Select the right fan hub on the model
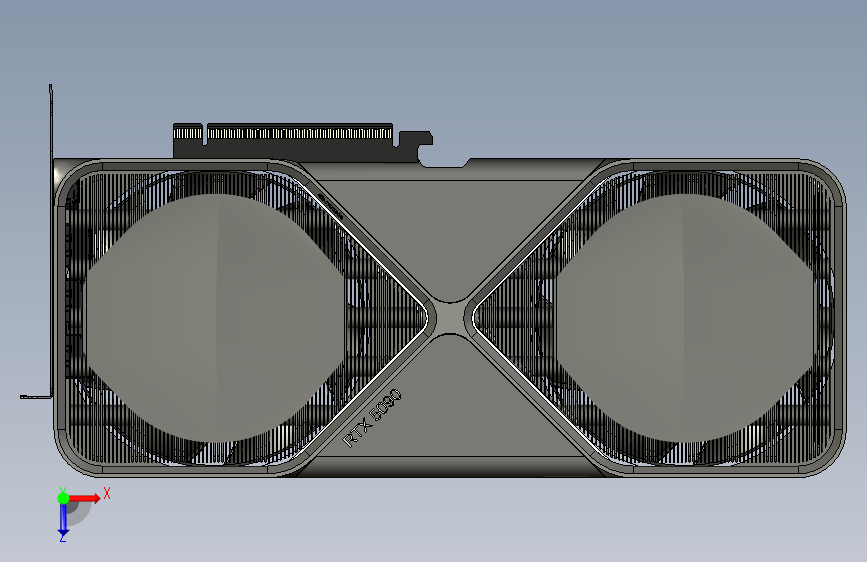Screen dimensions: 867x562 point(686,318)
